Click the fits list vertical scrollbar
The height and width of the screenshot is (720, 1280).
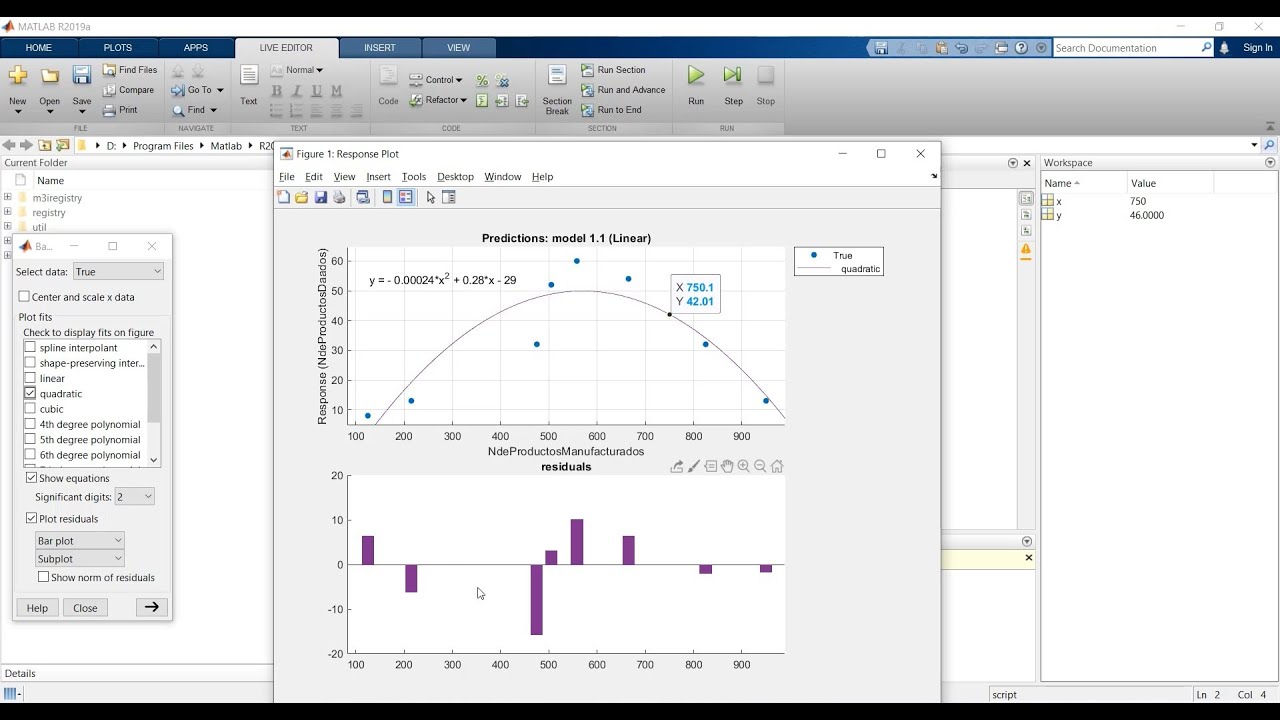(154, 403)
